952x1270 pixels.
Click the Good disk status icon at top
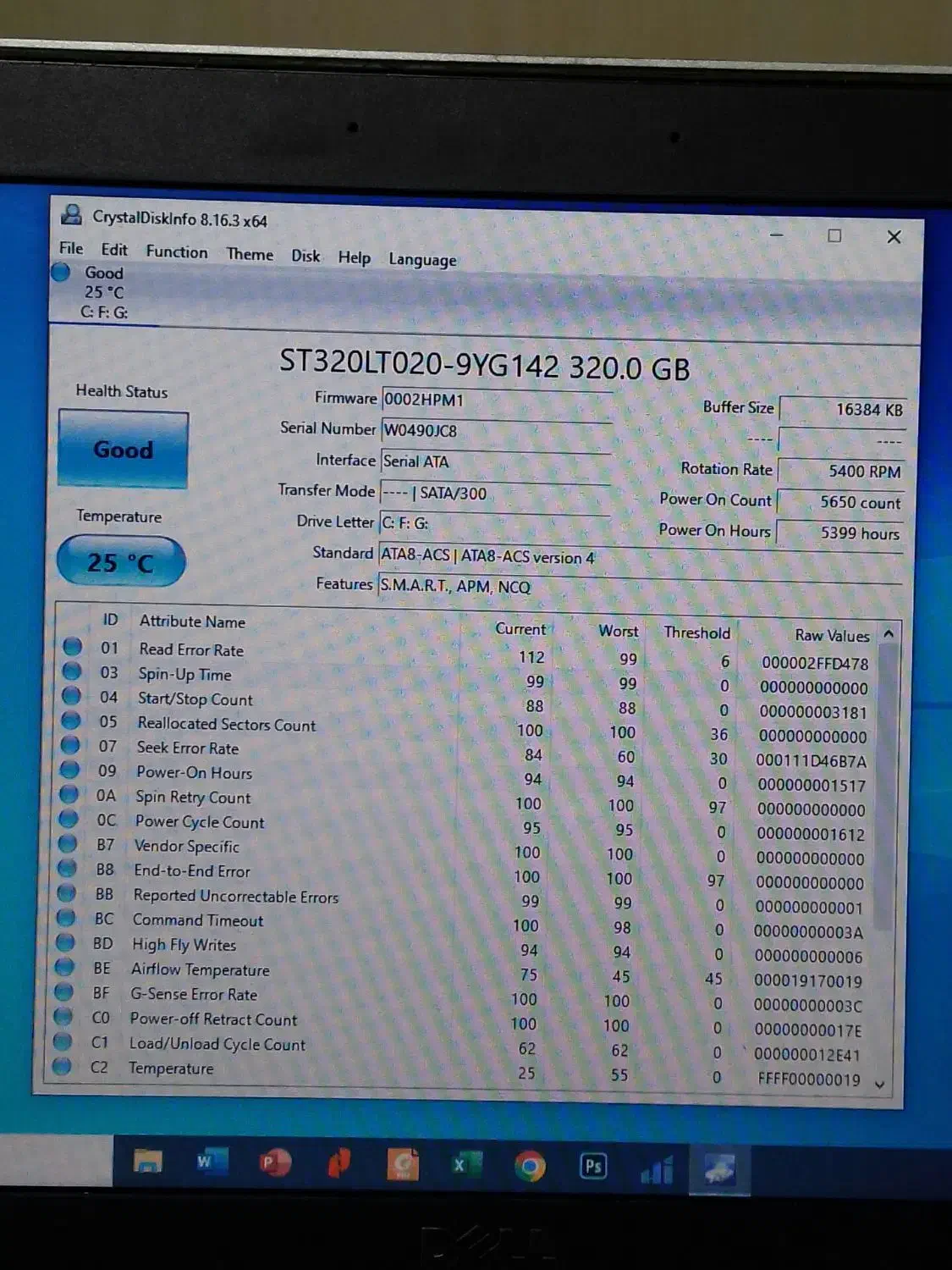point(61,273)
